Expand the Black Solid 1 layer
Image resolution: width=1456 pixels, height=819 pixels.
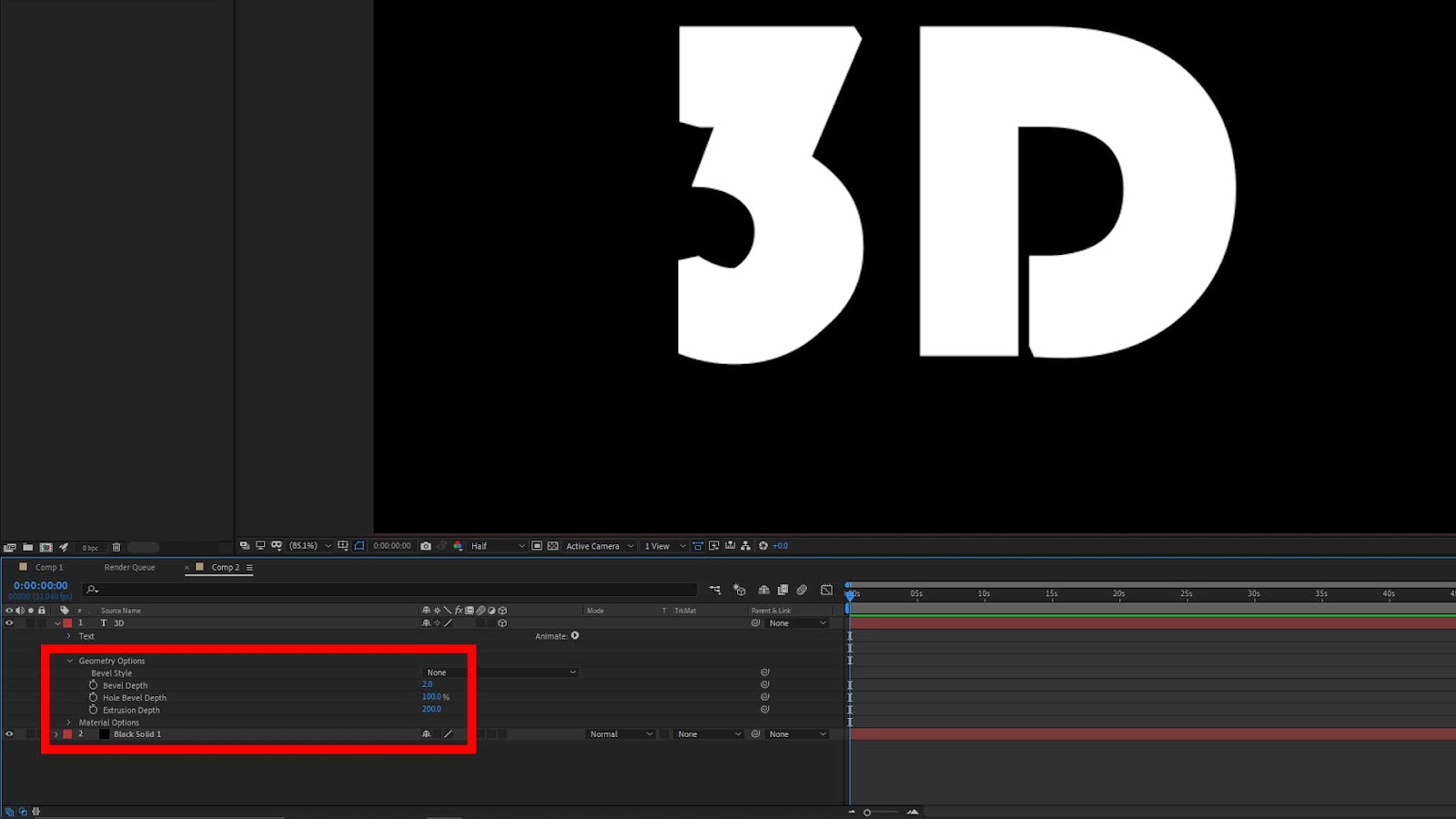pyautogui.click(x=56, y=734)
